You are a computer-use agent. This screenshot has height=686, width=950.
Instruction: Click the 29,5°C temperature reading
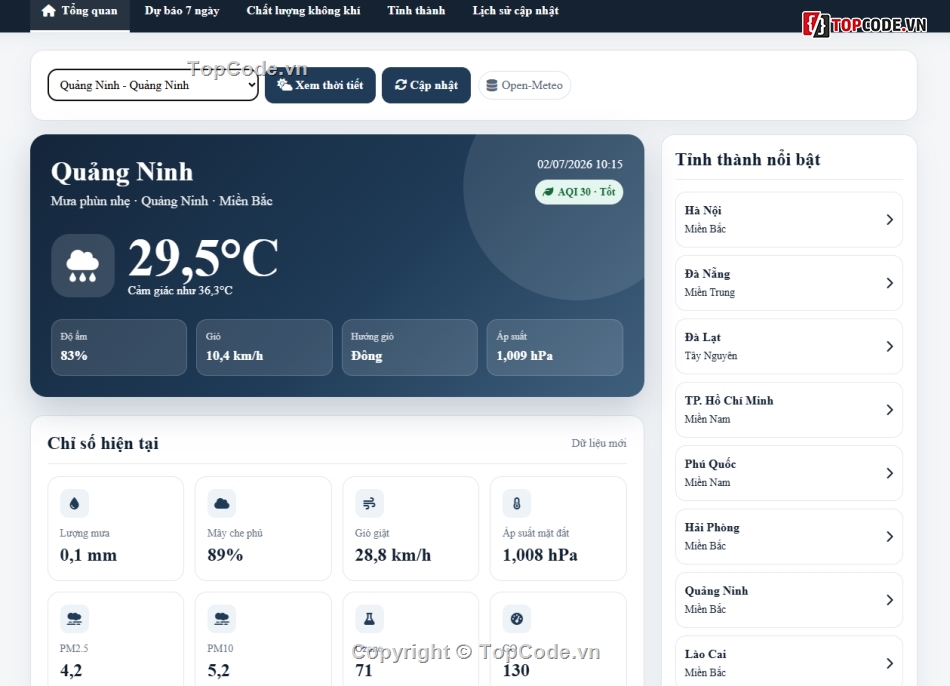click(x=203, y=258)
